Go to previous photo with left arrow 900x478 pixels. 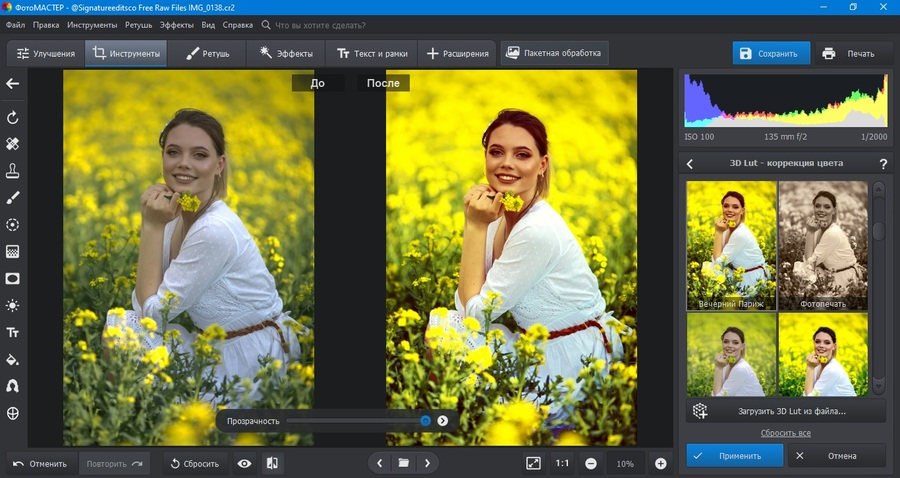(x=379, y=463)
